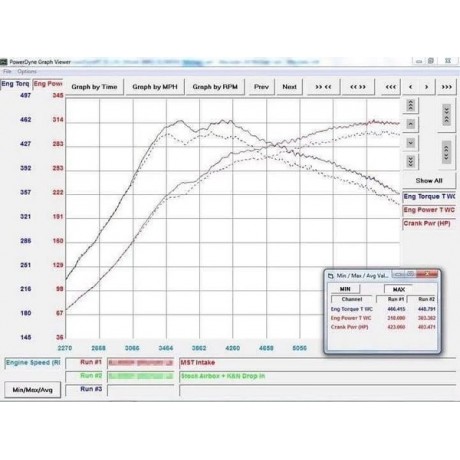The height and width of the screenshot is (460, 460).
Task: Click the horizontal zoom-out '<< >>' button
Action: point(358,87)
